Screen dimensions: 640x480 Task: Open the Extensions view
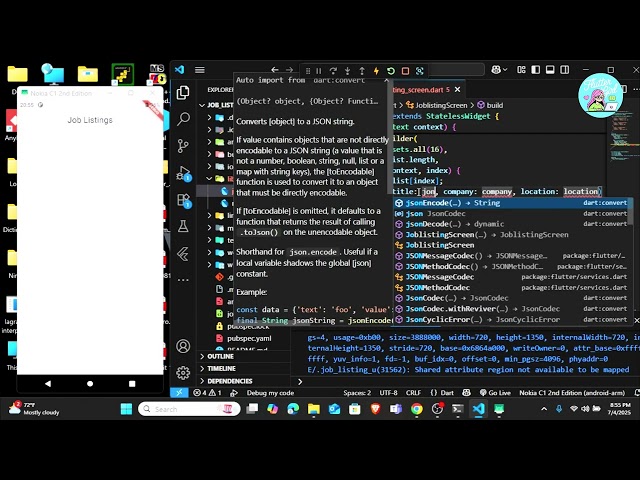click(x=184, y=200)
